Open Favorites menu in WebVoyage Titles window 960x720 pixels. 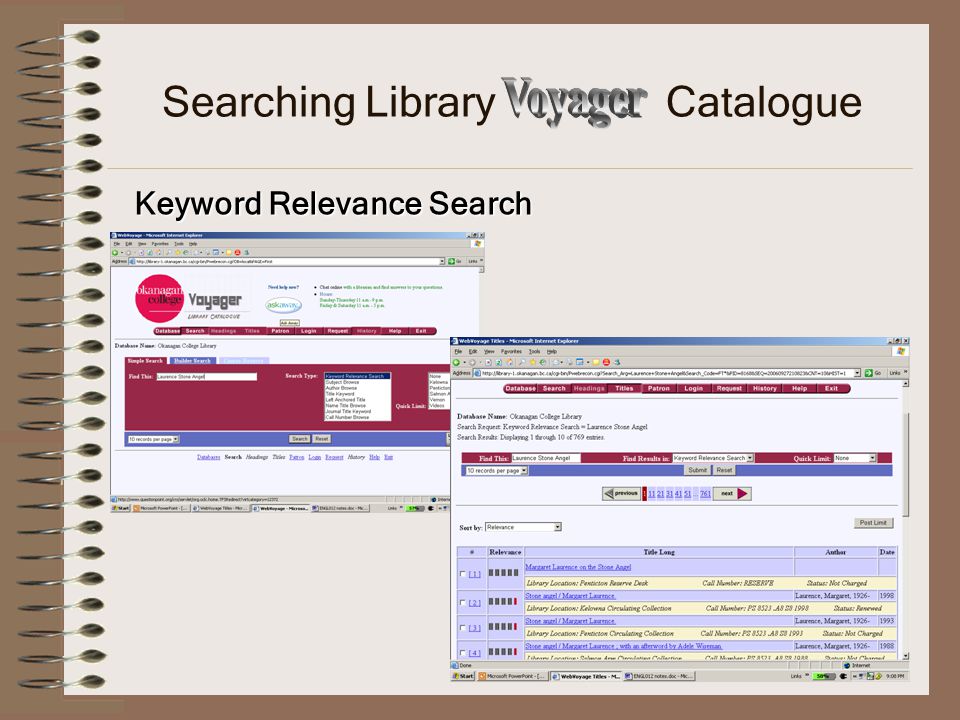[x=511, y=351]
